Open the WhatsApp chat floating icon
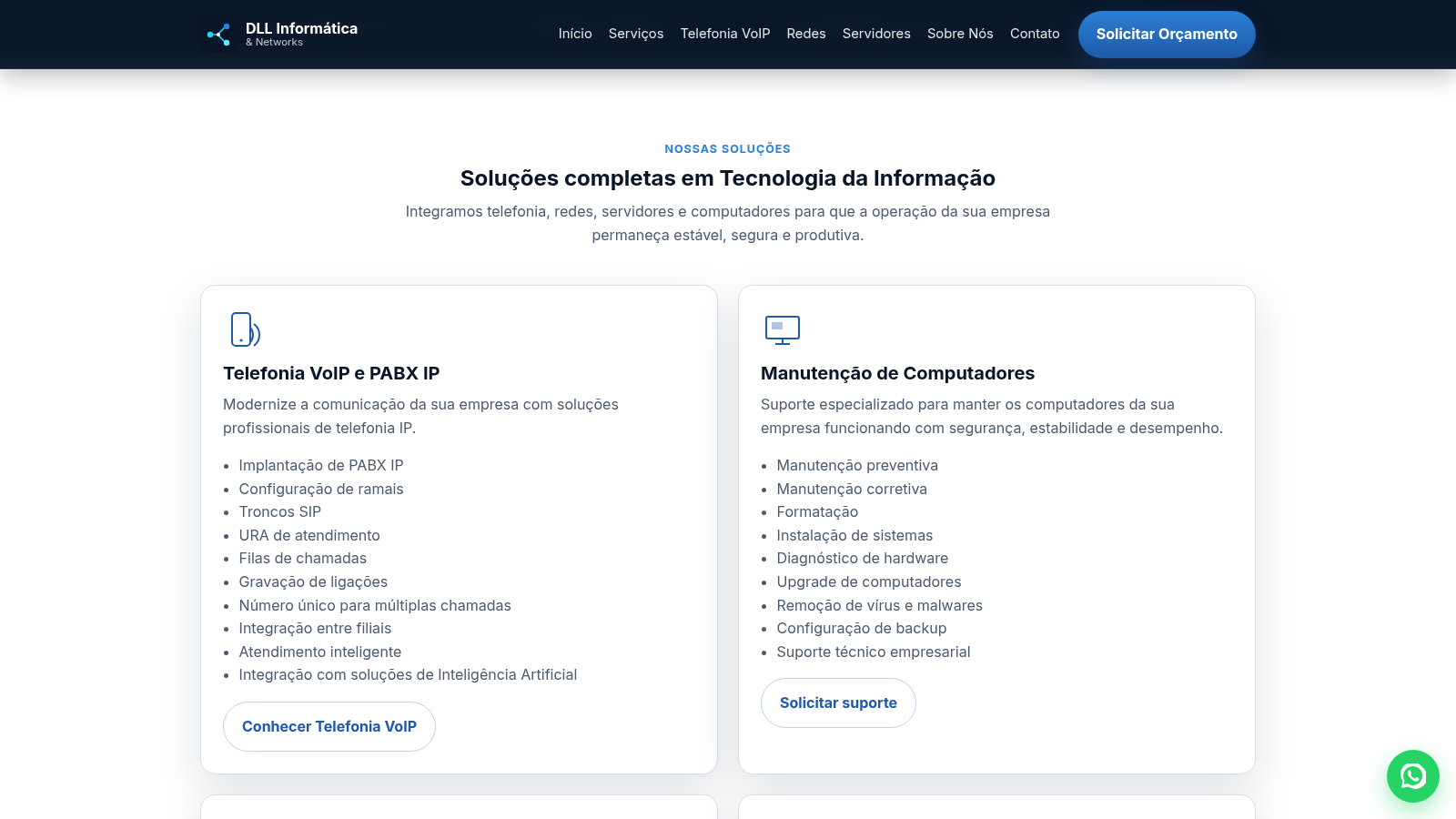The height and width of the screenshot is (819, 1456). click(x=1412, y=776)
